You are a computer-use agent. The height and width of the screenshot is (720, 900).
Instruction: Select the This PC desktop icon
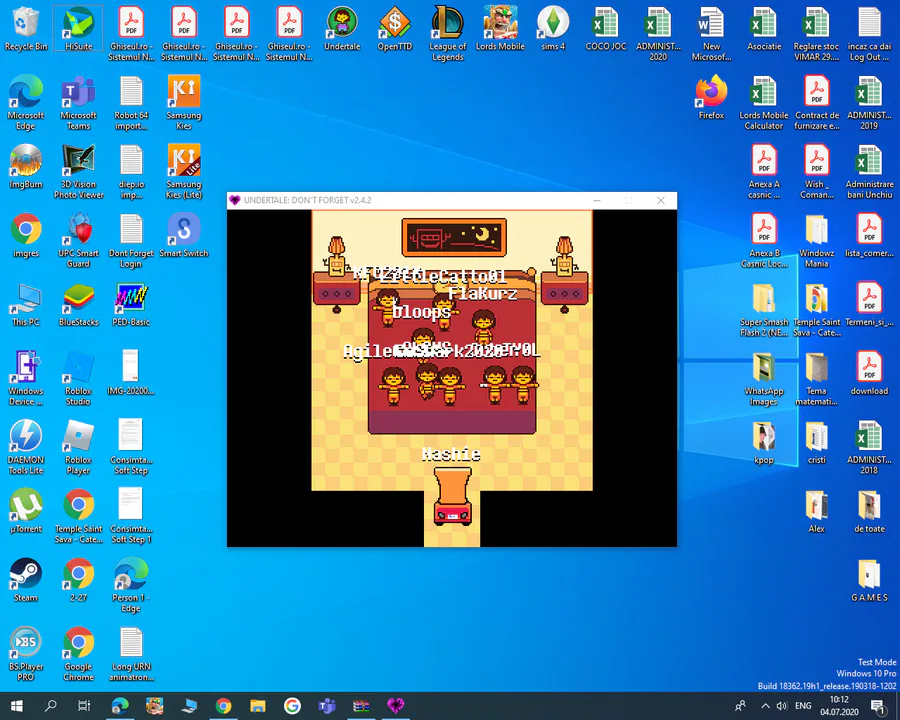[25, 304]
